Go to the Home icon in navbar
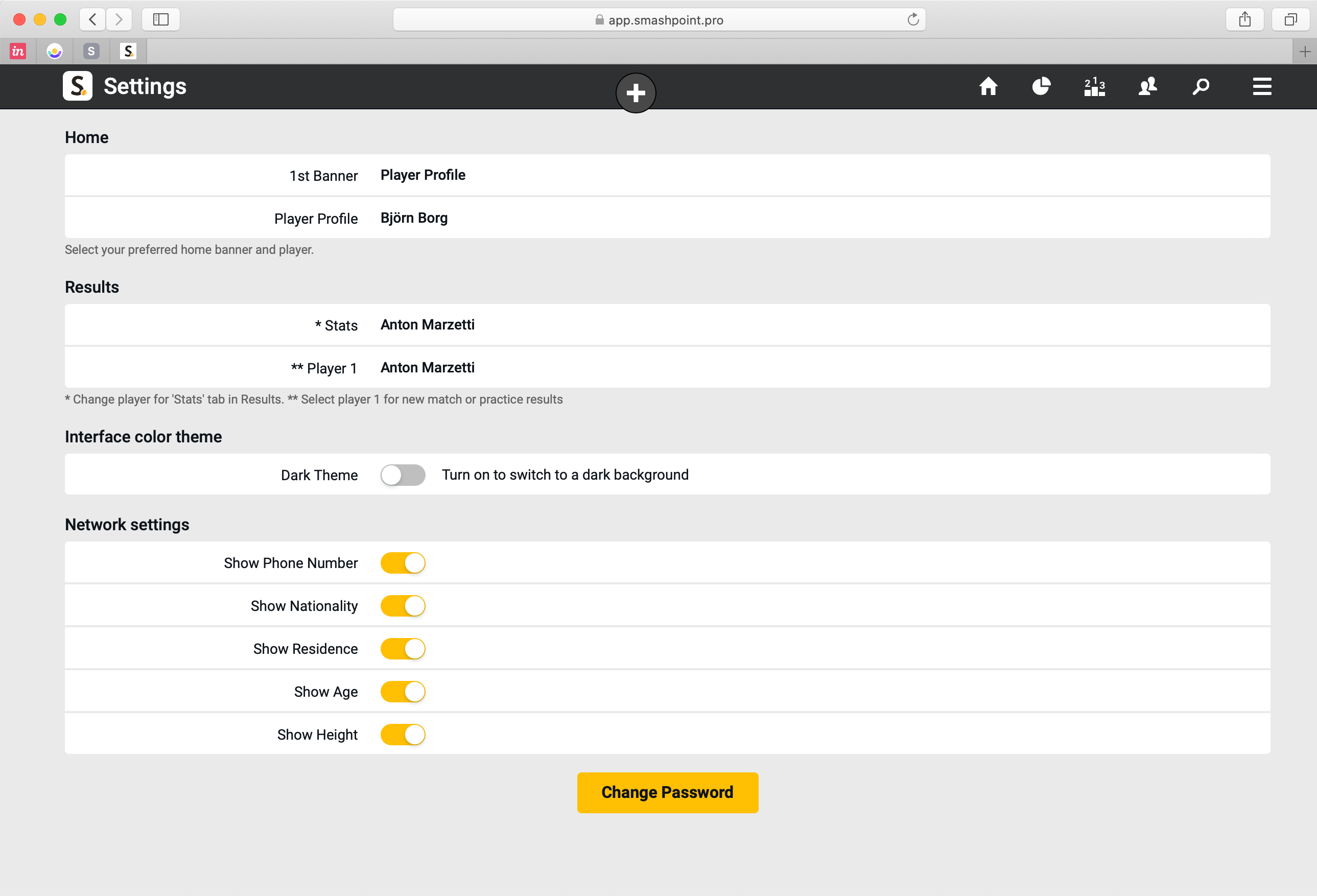This screenshot has width=1317, height=896. click(988, 86)
